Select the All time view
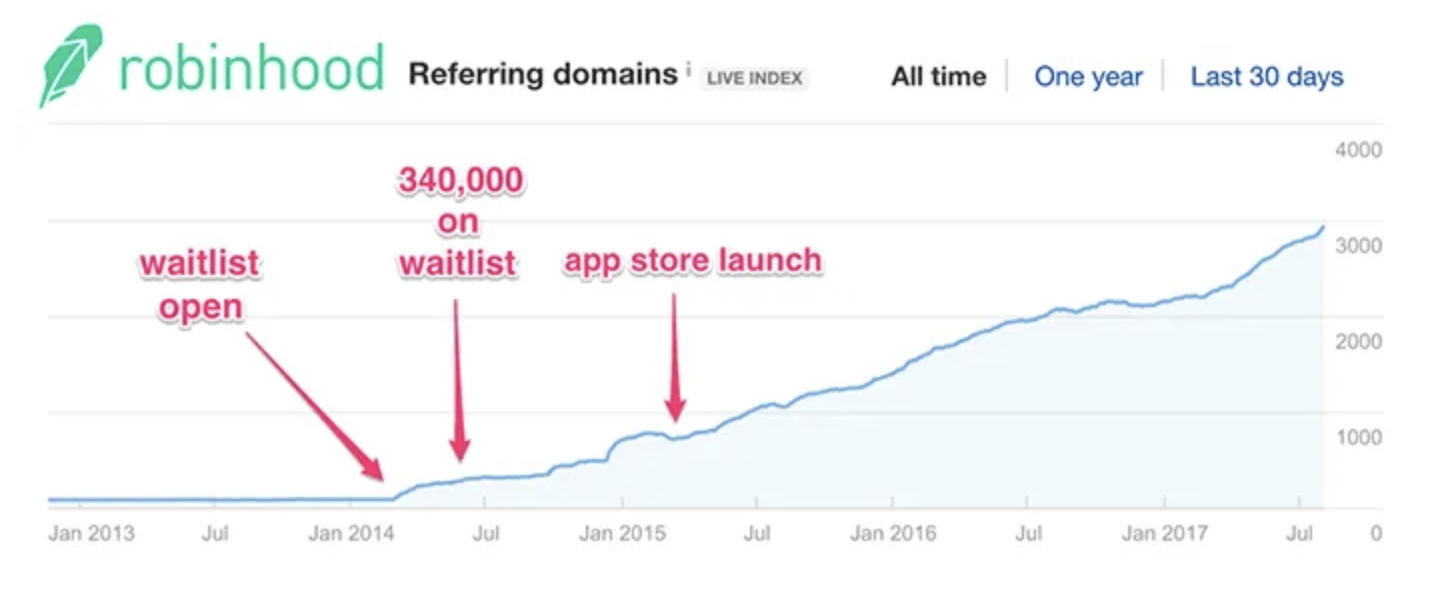The height and width of the screenshot is (592, 1452). coord(938,75)
